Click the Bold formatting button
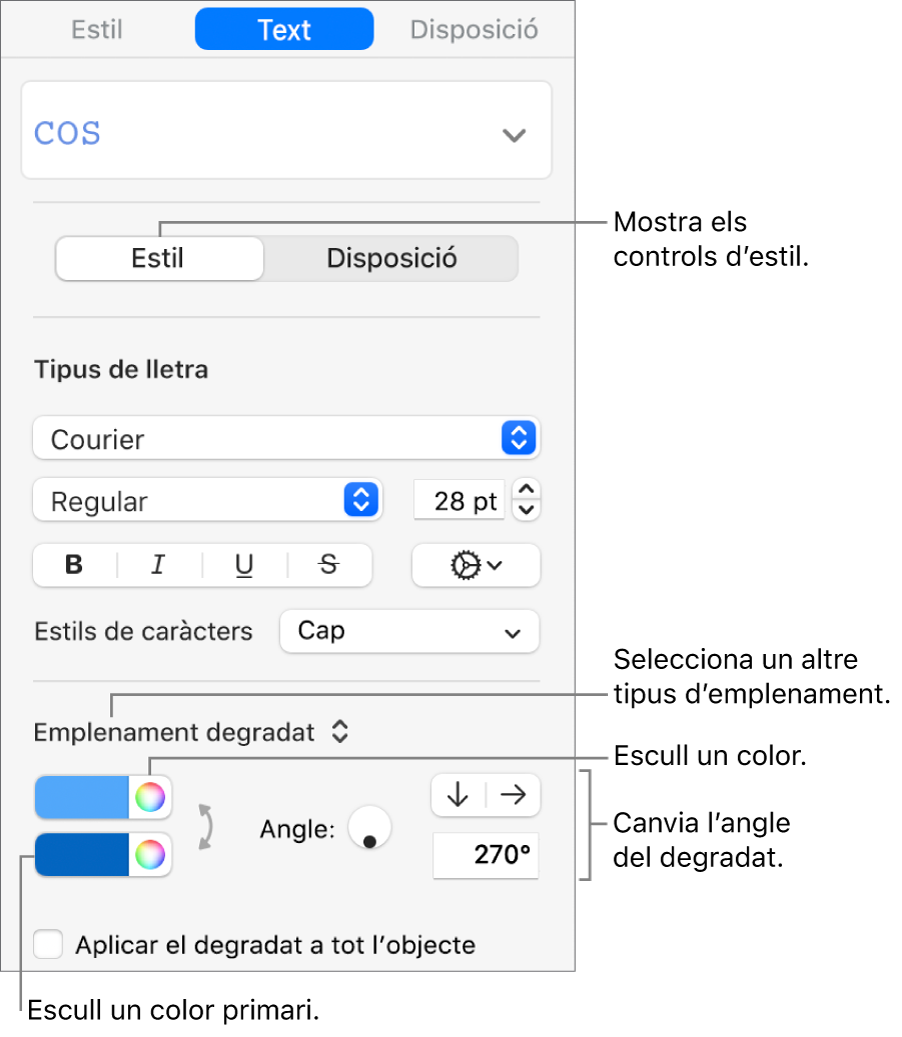 click(x=74, y=566)
